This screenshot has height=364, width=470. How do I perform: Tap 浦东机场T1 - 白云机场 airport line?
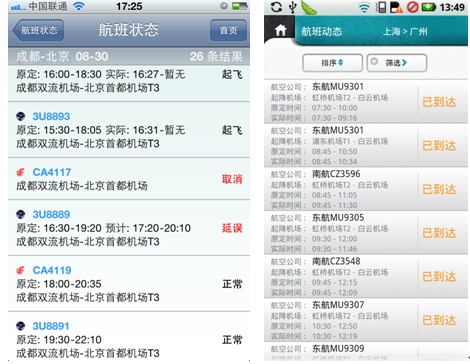click(x=350, y=141)
